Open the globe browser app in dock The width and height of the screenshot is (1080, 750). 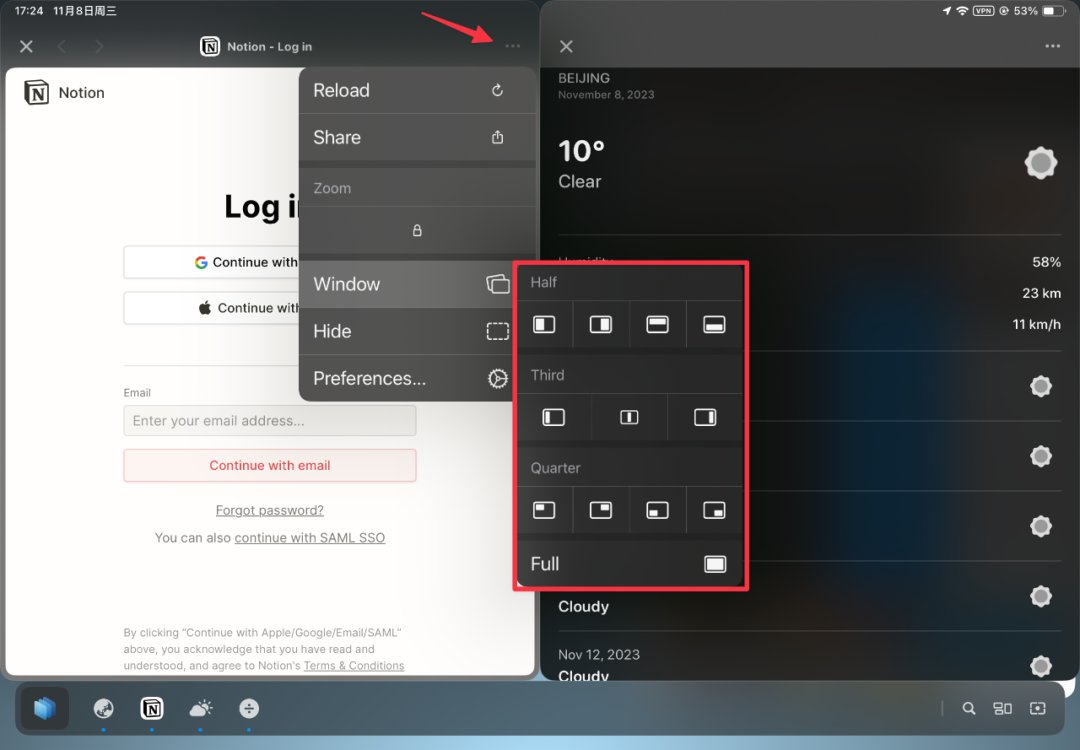103,708
